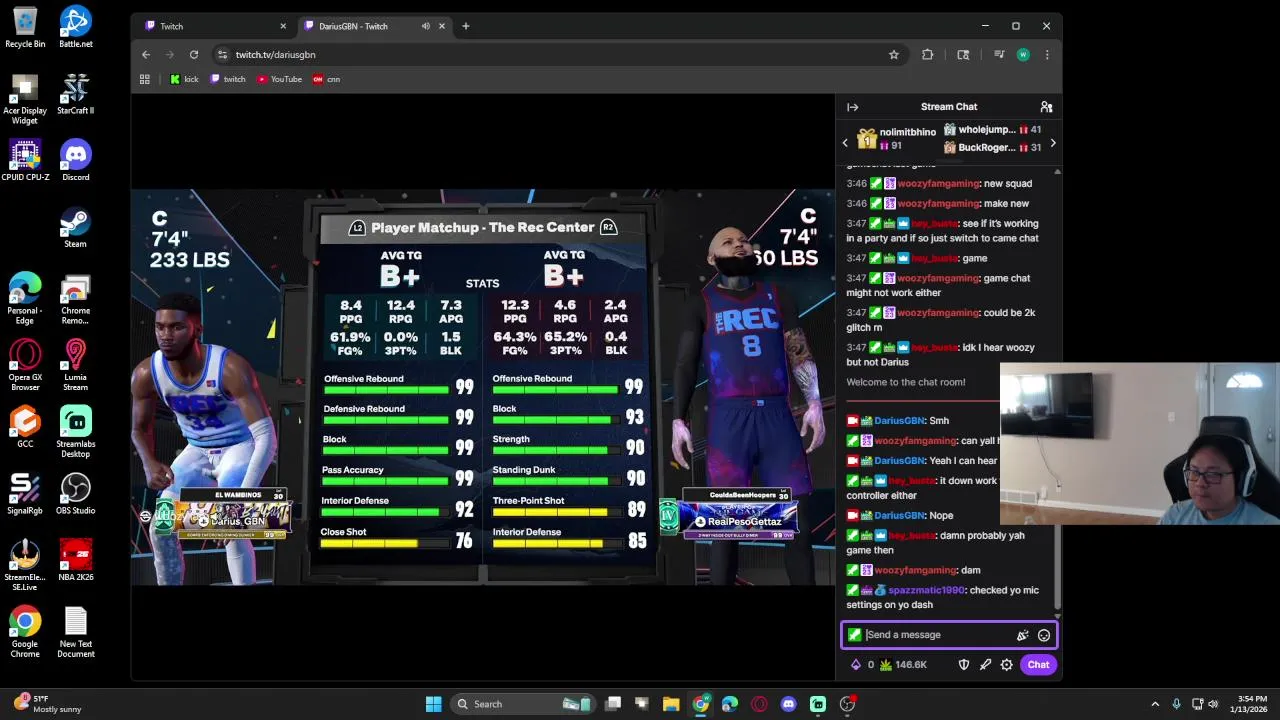
Task: Collapse the Stream Chat panel
Action: point(853,107)
